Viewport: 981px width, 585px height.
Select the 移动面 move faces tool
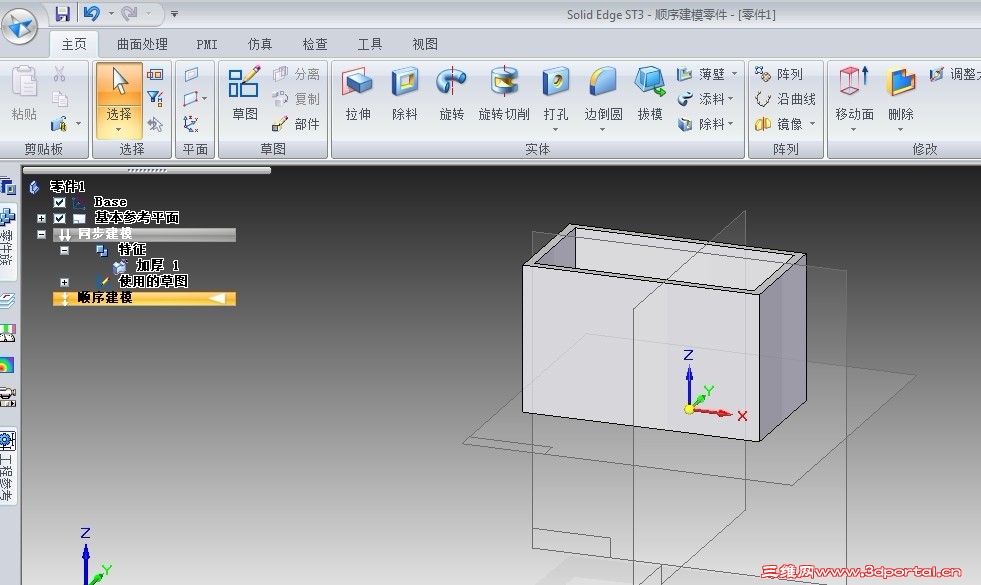click(854, 93)
